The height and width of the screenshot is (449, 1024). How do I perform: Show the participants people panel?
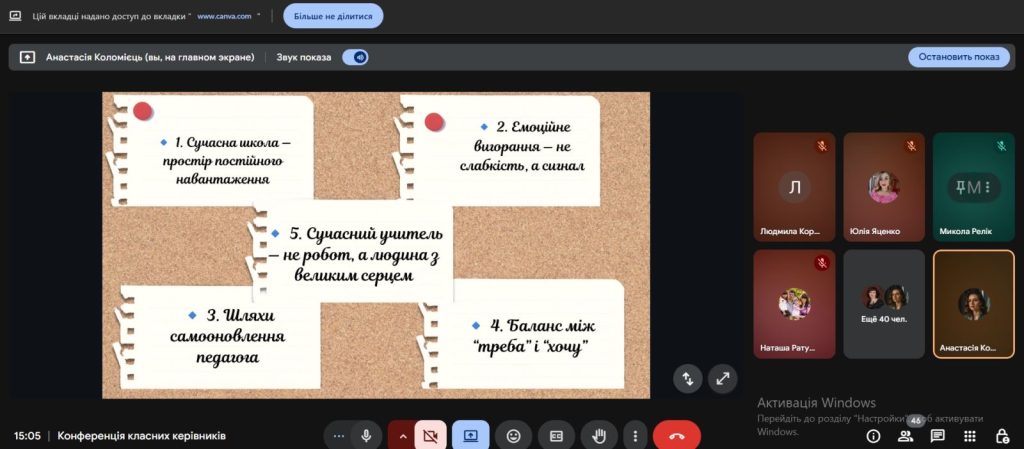tap(905, 436)
